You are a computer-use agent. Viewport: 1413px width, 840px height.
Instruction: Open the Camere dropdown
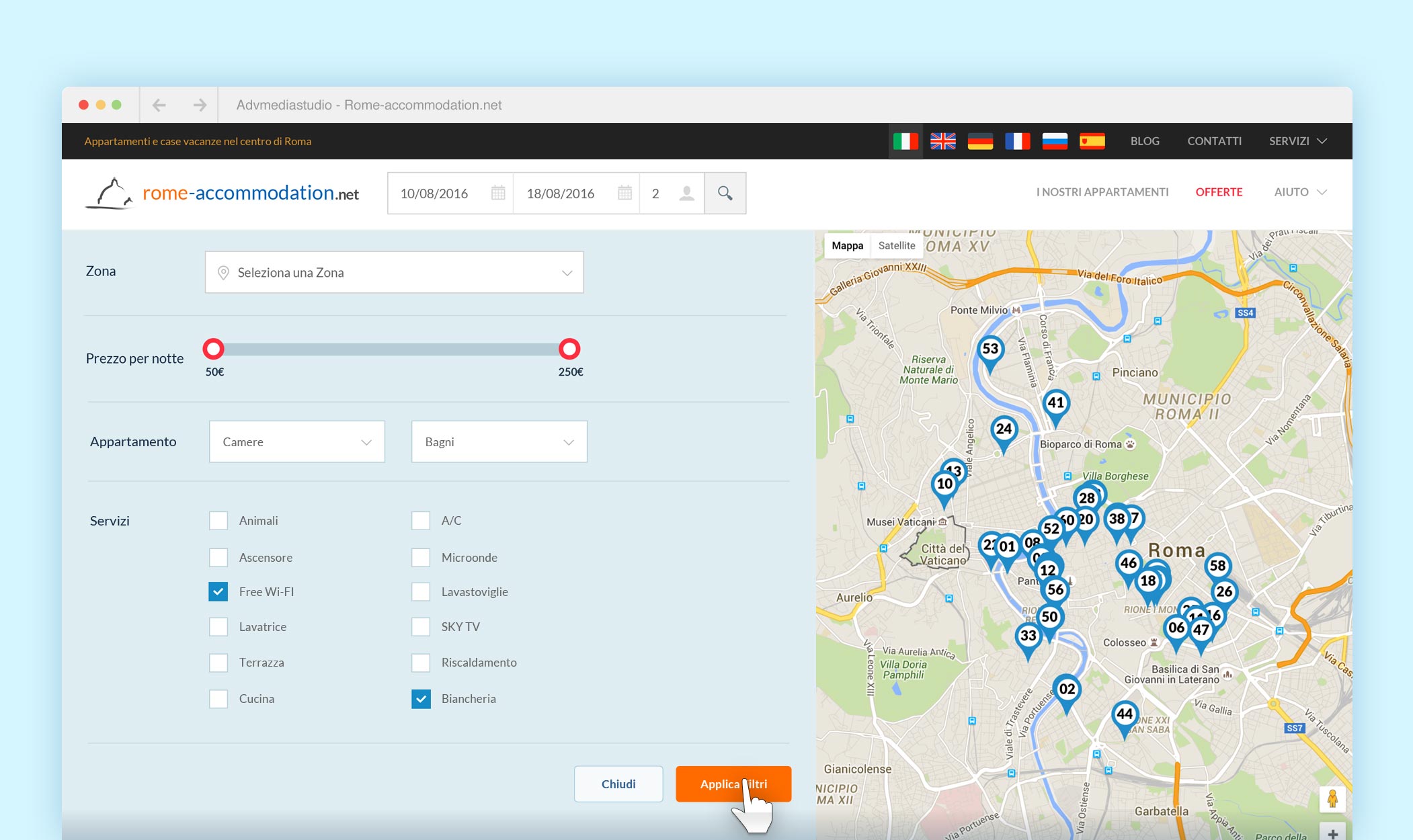[x=296, y=442]
